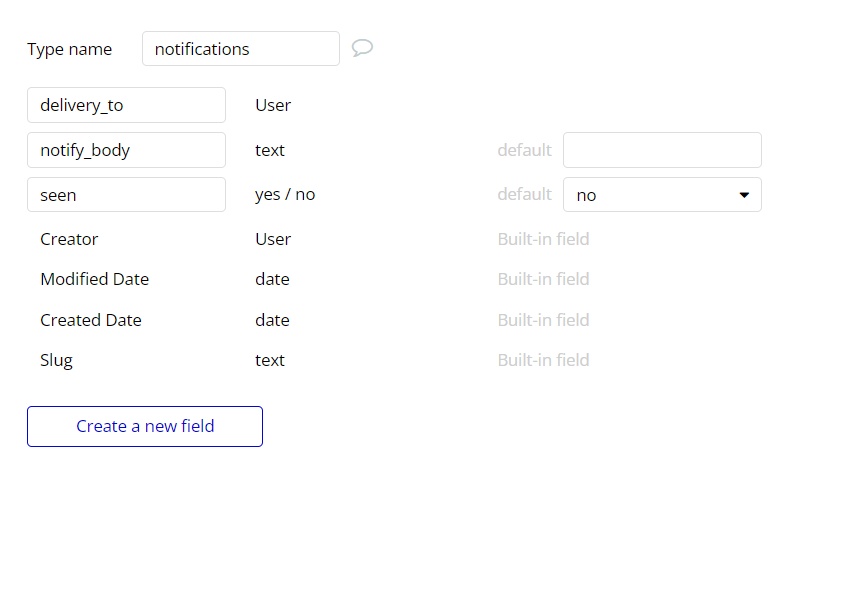Click the Creator built-in field name
862x592 pixels.
click(x=69, y=239)
